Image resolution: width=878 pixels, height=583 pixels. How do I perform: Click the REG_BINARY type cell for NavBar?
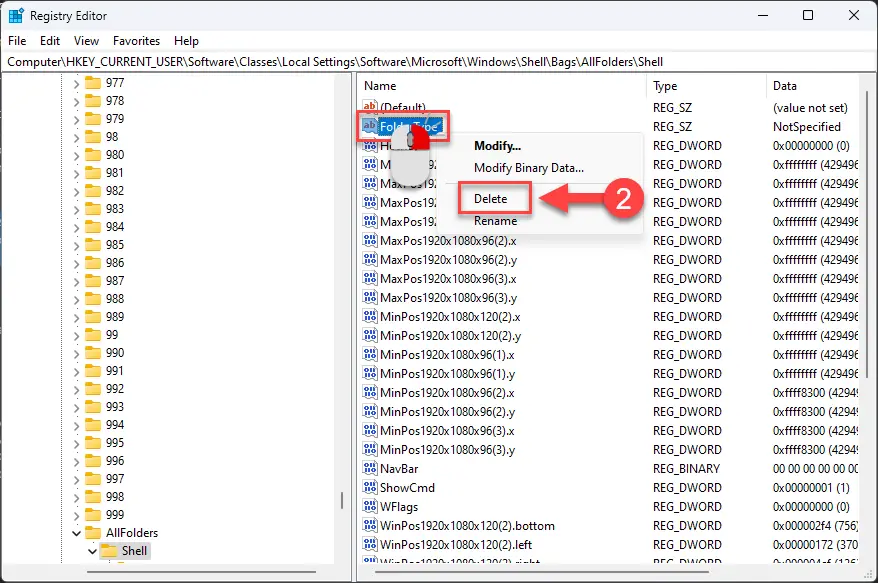(686, 468)
